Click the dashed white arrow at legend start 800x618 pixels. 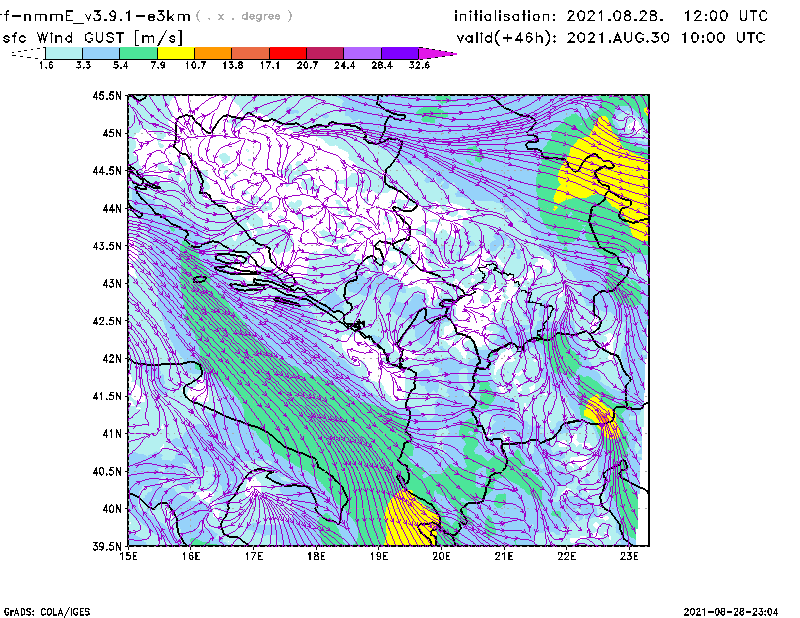[28, 53]
